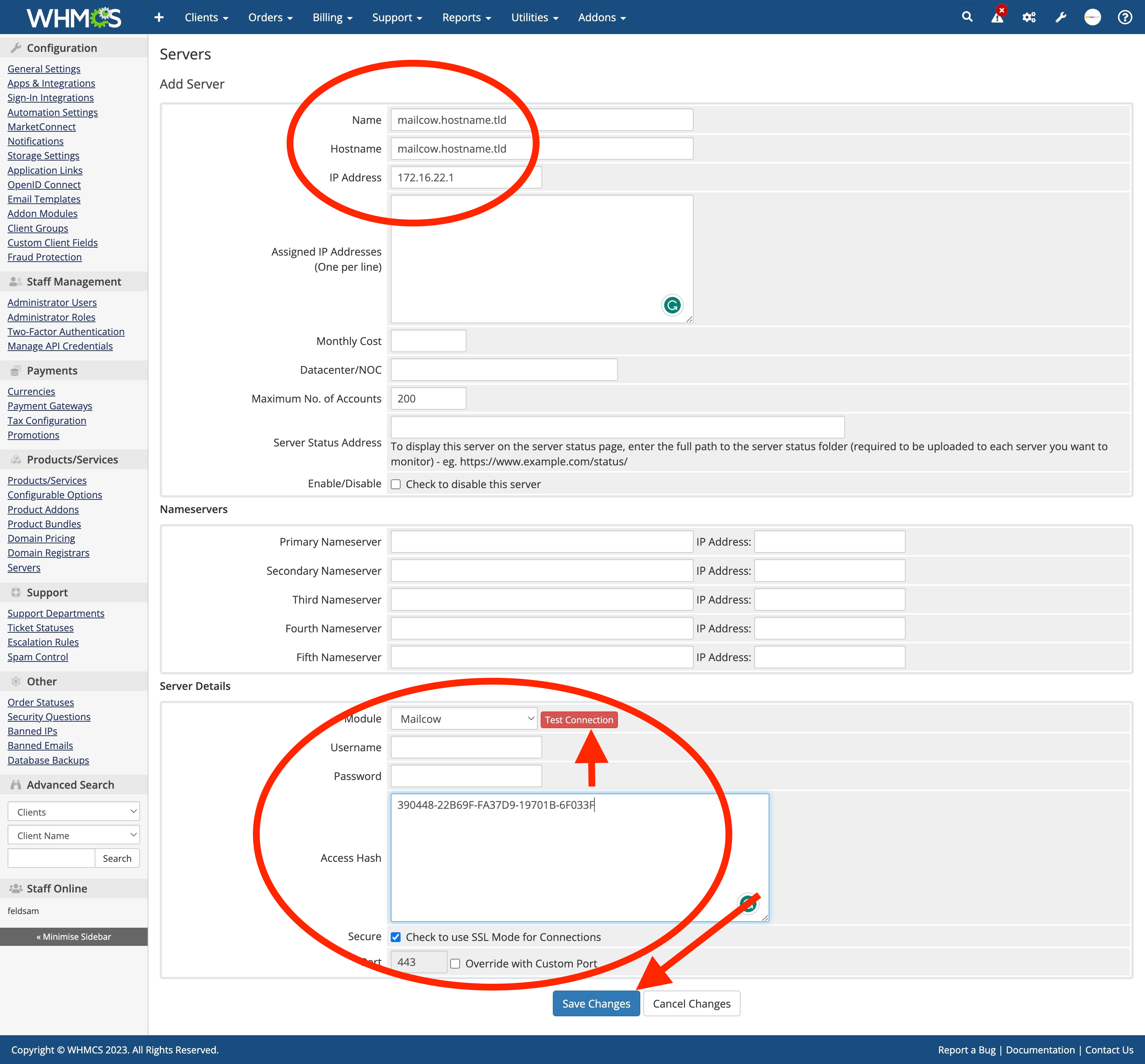Viewport: 1145px width, 1064px height.
Task: Toggle SSL Mode for Connections checkbox
Action: [395, 937]
